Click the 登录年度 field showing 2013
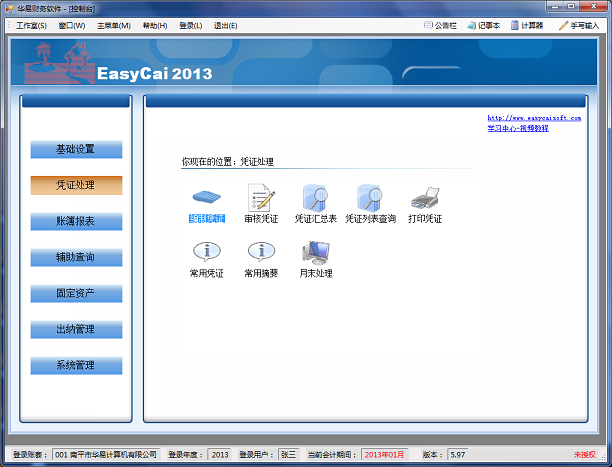612x467 pixels. pos(219,455)
